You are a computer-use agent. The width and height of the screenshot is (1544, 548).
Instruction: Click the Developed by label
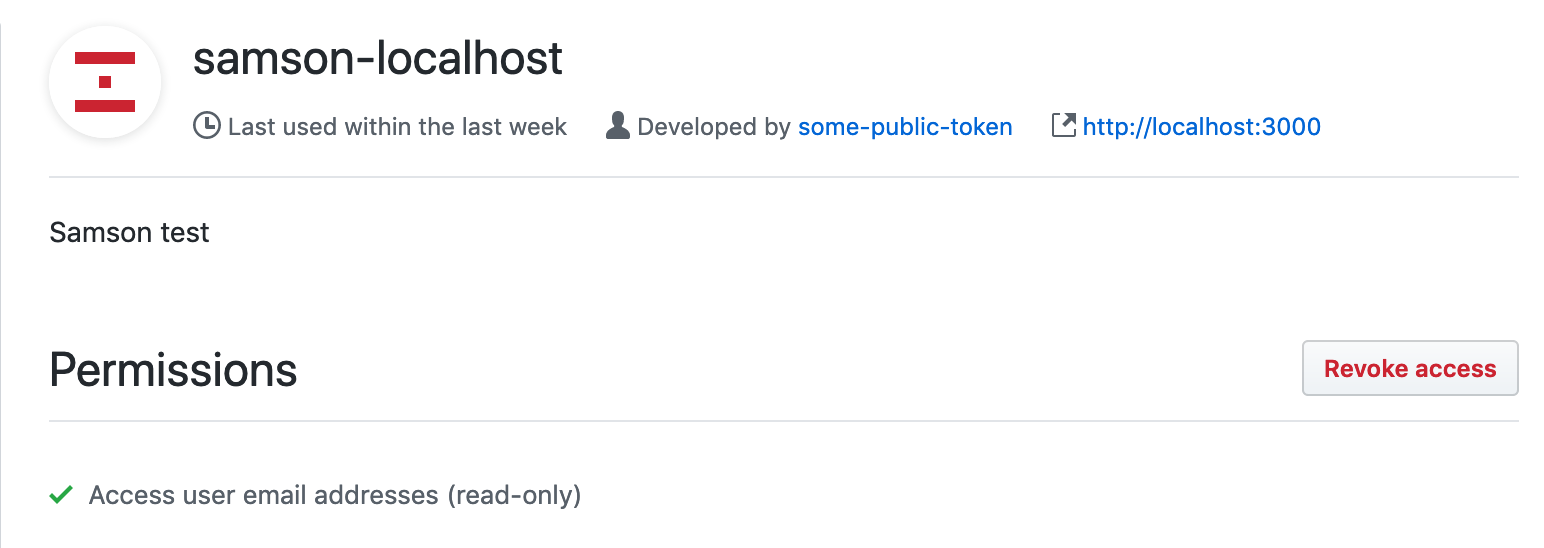(x=714, y=127)
